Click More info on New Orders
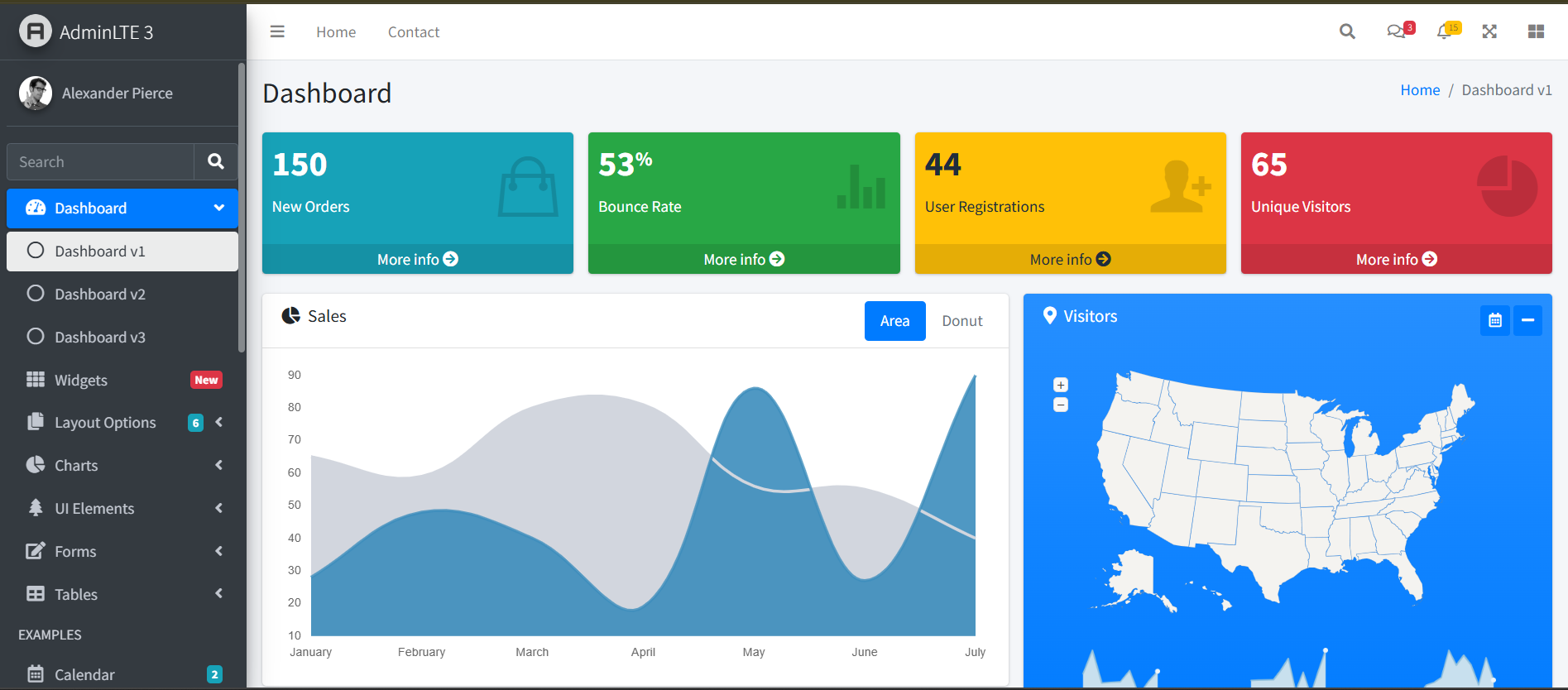This screenshot has height=690, width=1568. click(417, 259)
